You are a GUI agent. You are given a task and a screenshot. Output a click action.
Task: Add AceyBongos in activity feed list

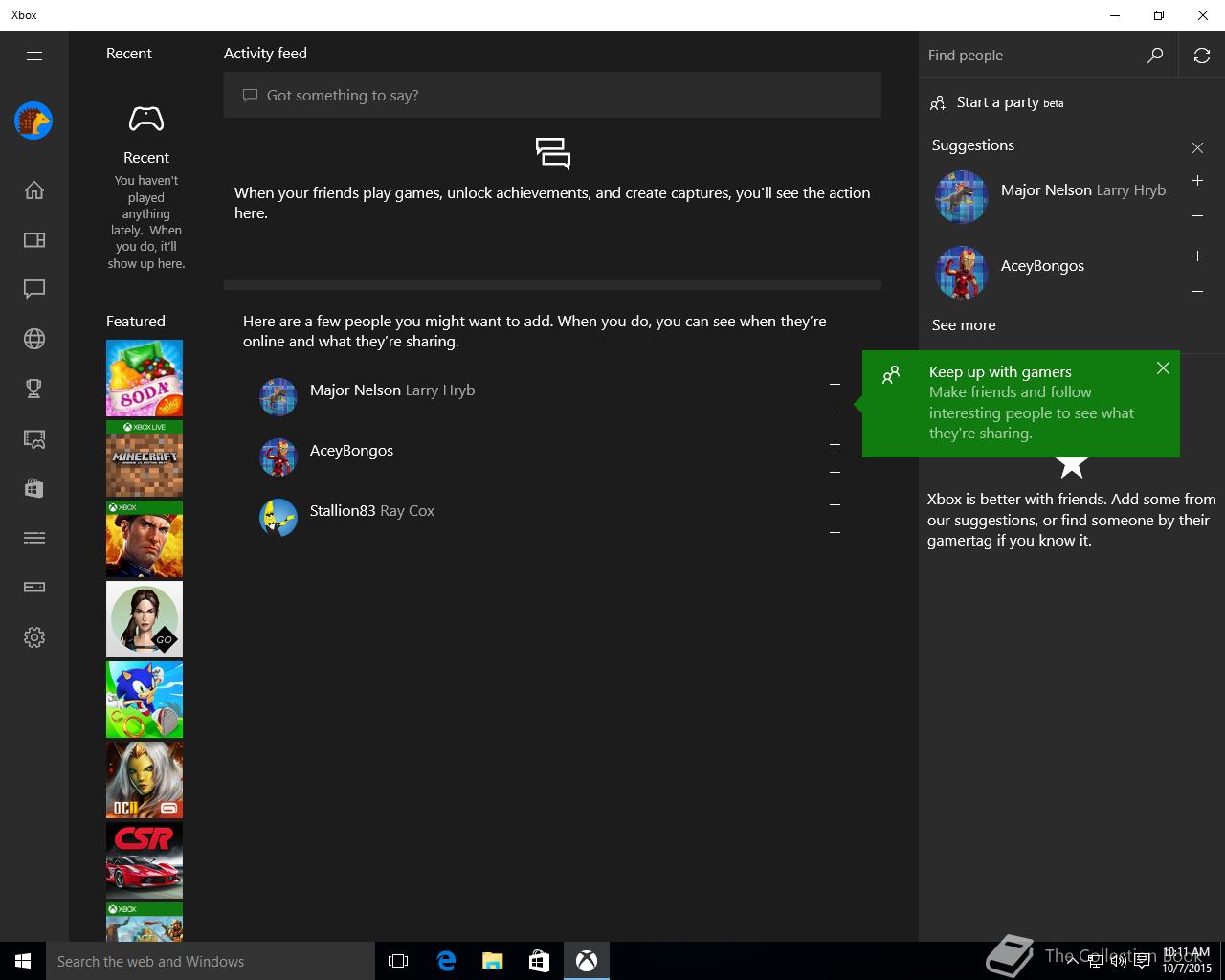pos(835,444)
